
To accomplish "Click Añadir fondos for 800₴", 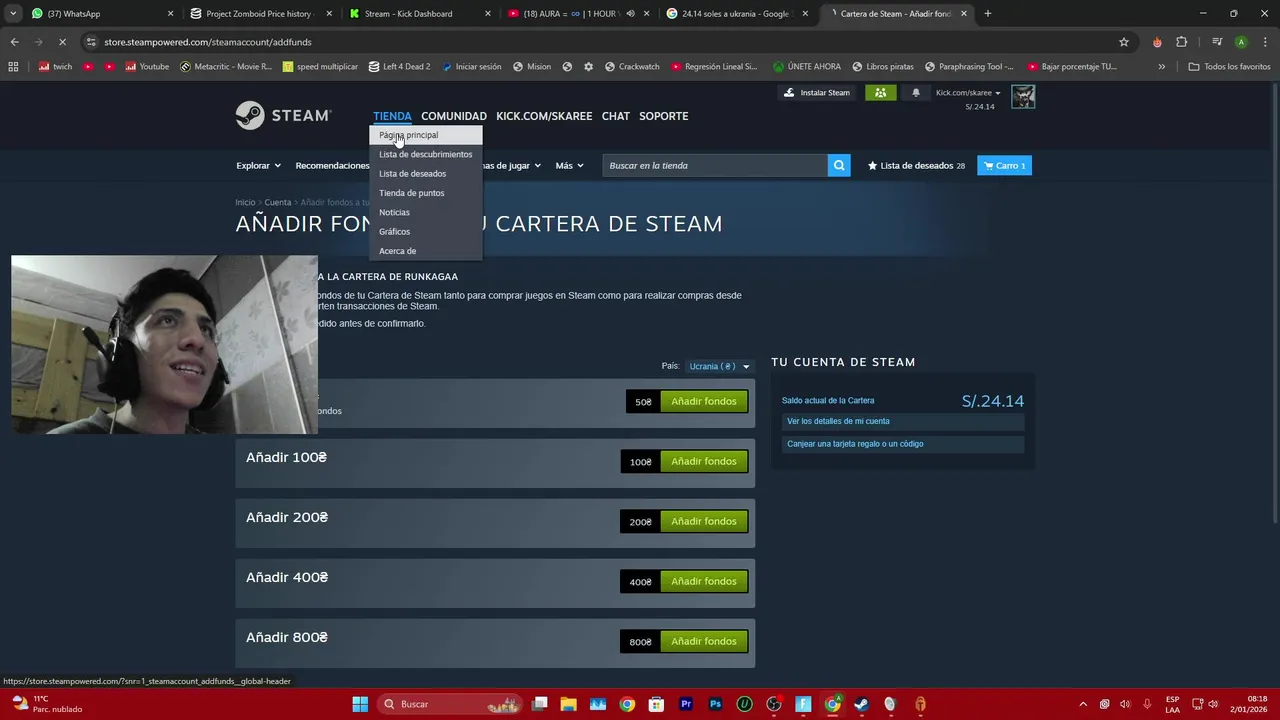I will [704, 641].
